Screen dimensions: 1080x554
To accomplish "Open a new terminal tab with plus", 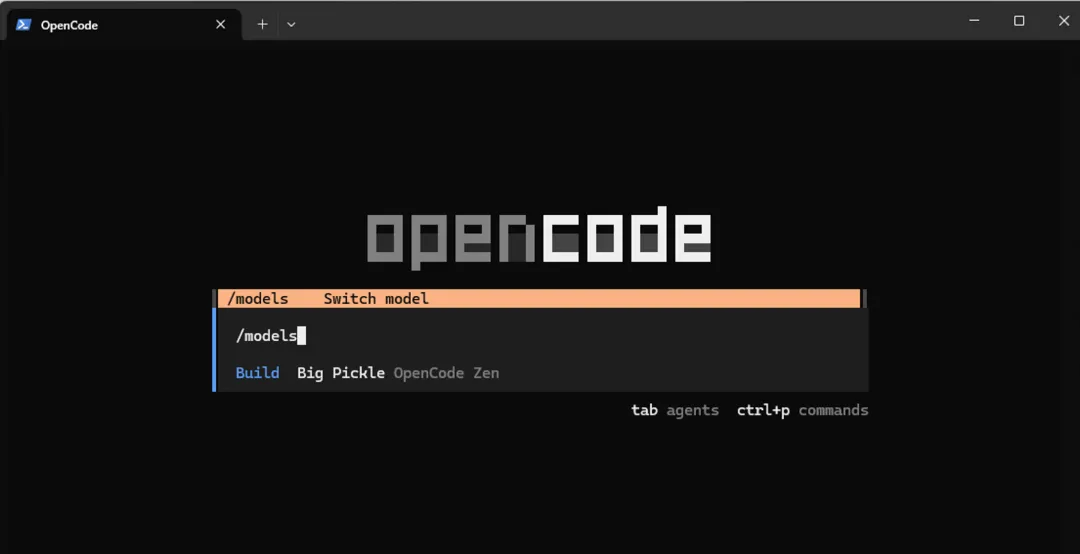I will coord(262,25).
